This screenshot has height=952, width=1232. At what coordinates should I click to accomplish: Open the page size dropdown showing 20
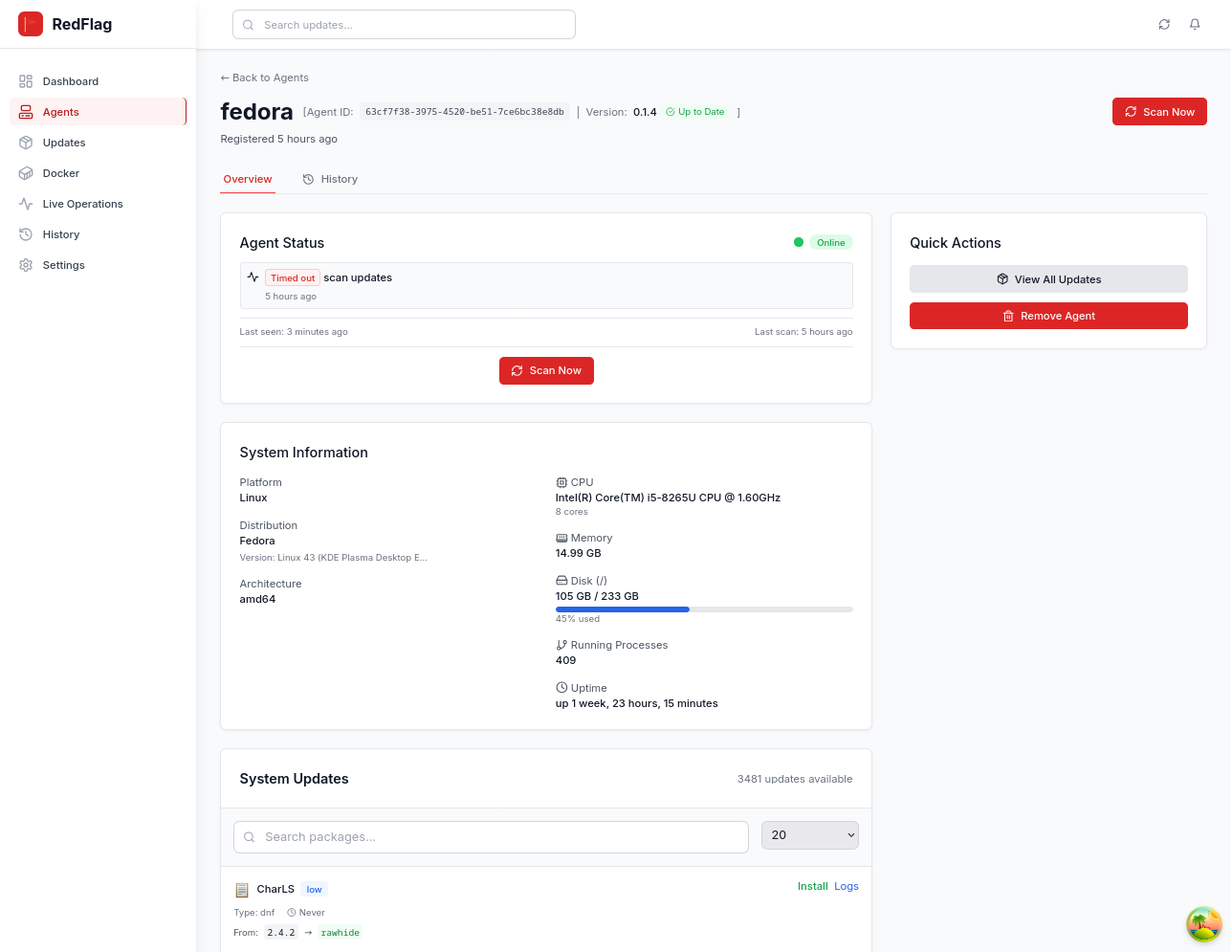(809, 835)
